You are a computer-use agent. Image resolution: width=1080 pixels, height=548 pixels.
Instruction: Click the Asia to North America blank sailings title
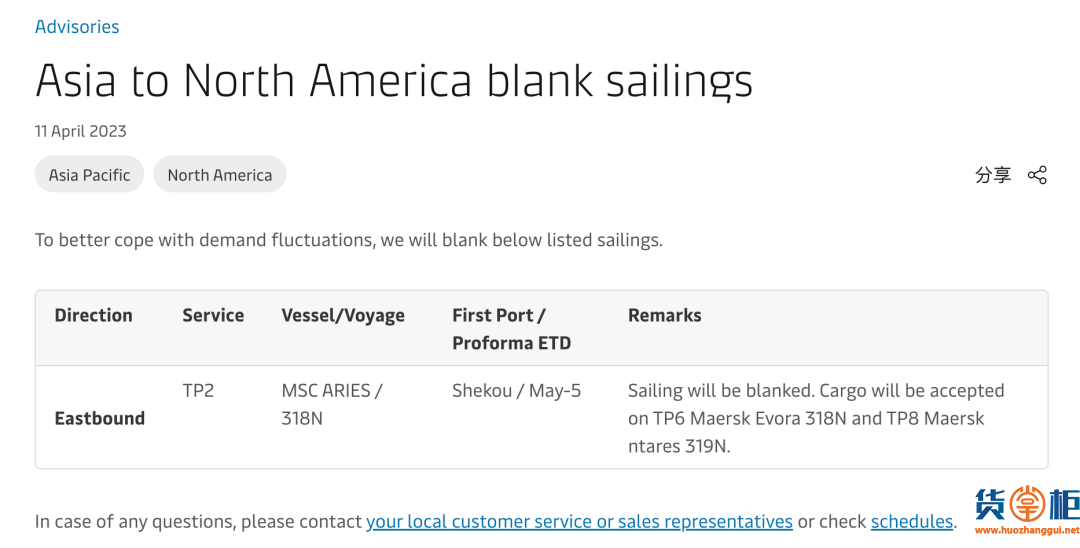coord(394,81)
